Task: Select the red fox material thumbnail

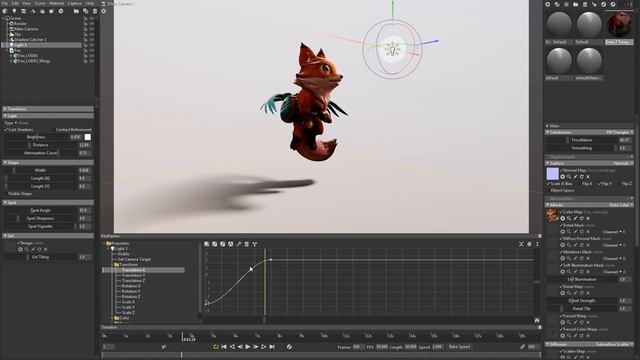Action: (x=620, y=24)
